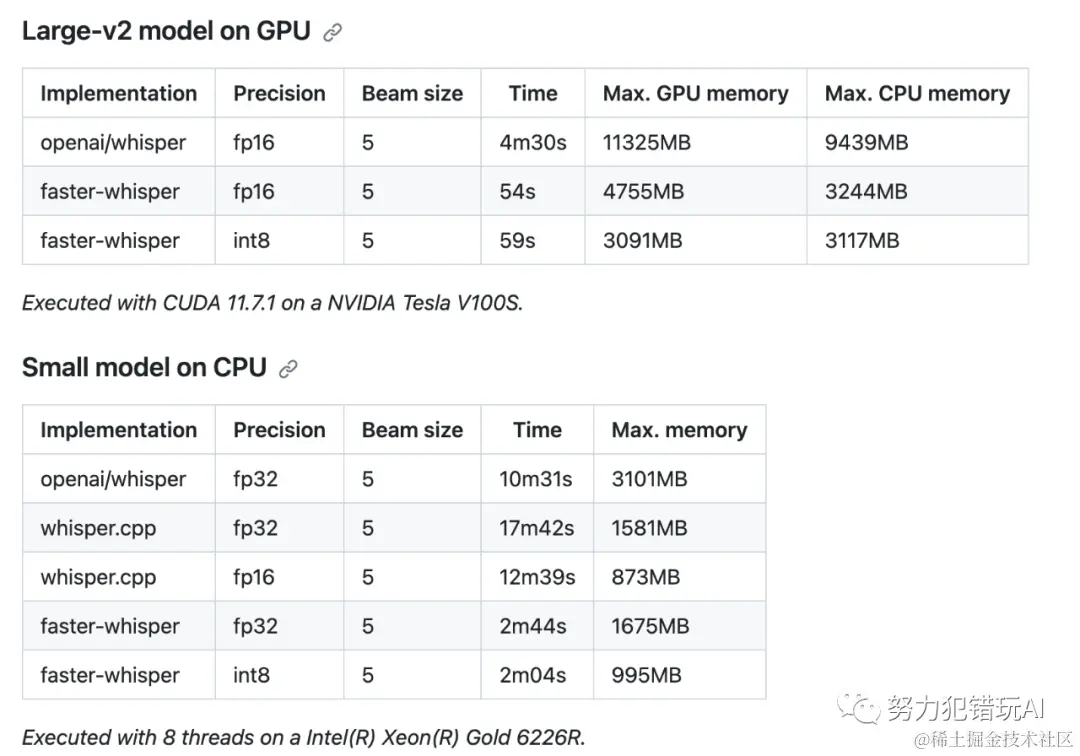The height and width of the screenshot is (756, 1080).
Task: Select the Max. memory header in CPU table
Action: pos(679,430)
